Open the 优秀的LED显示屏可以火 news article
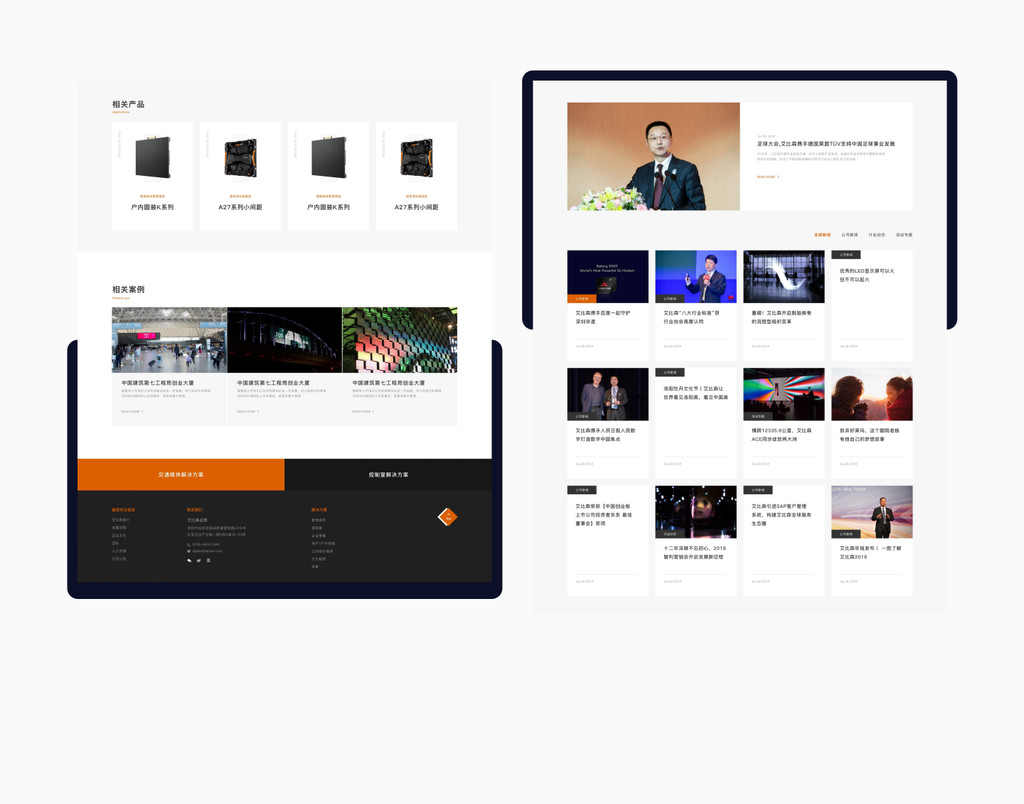The height and width of the screenshot is (804, 1024). pyautogui.click(x=871, y=275)
